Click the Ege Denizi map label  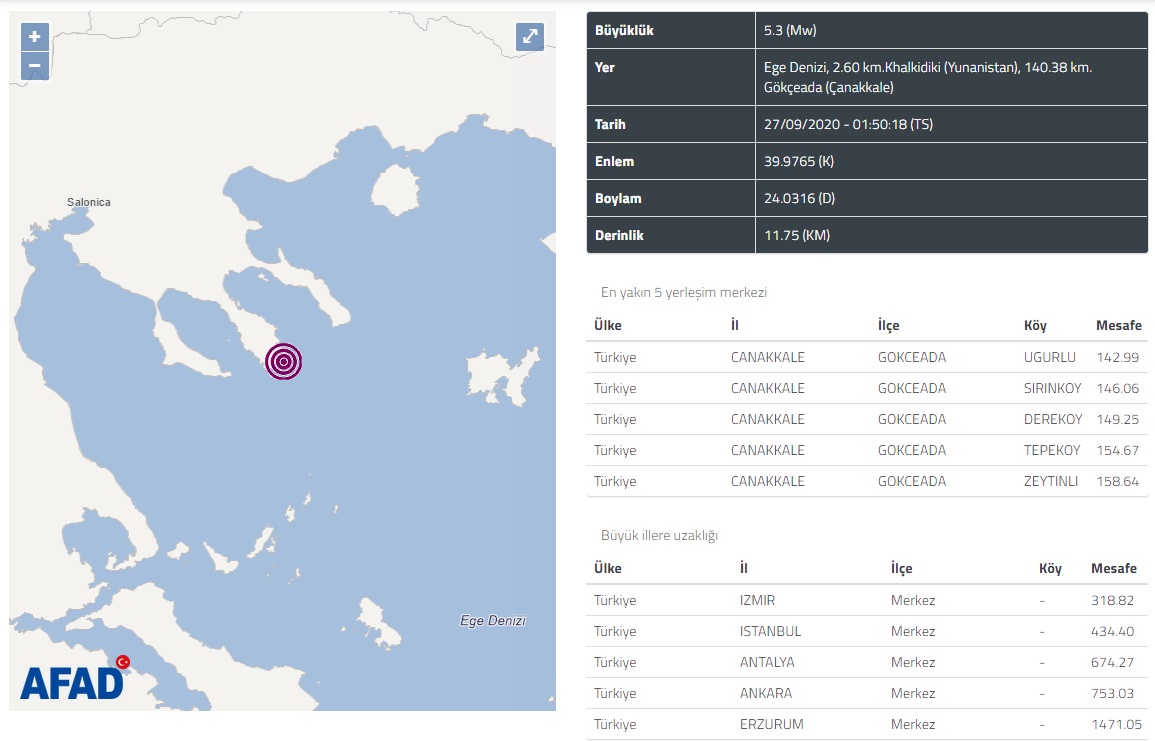pos(492,620)
